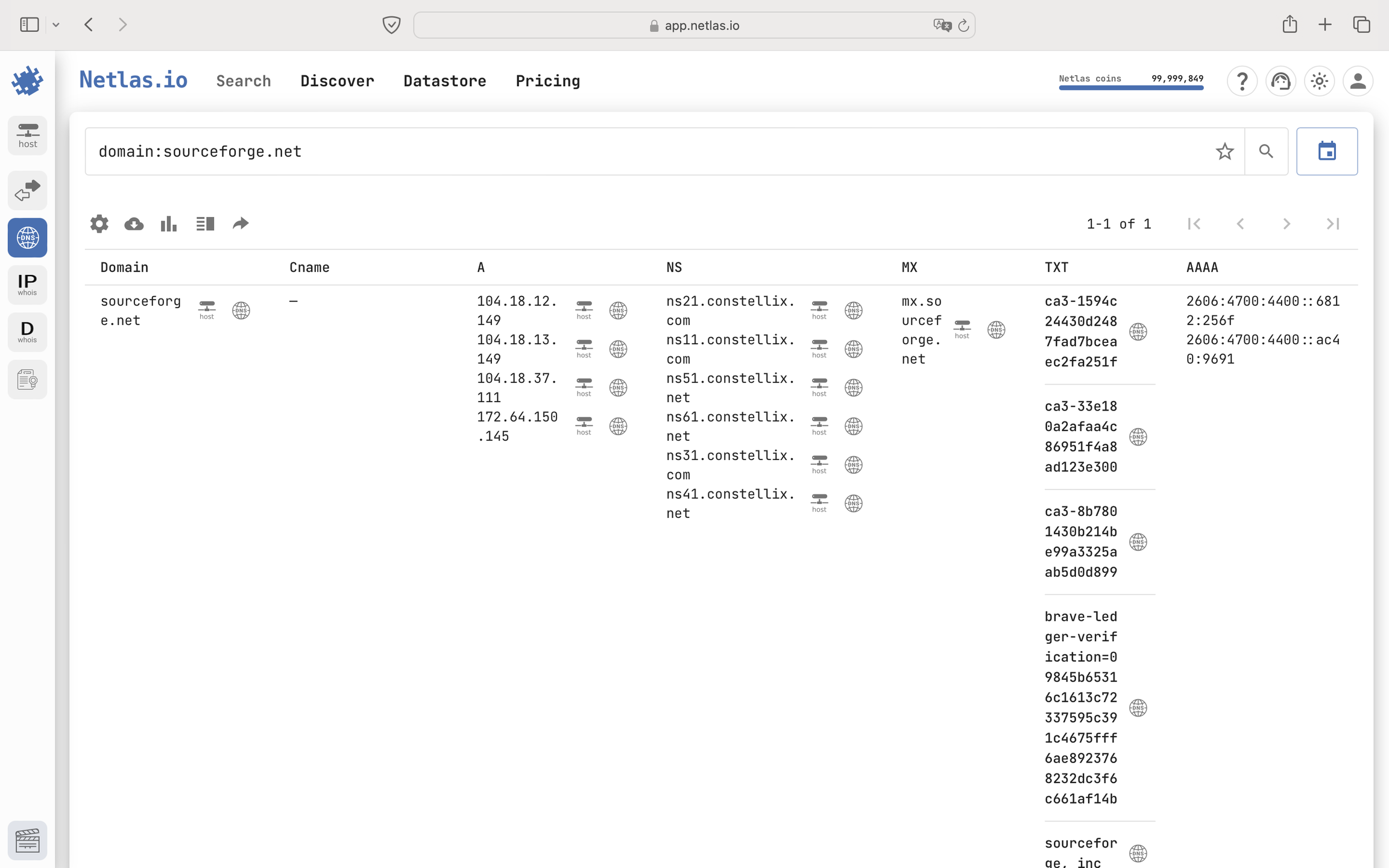This screenshot has height=868, width=1389.
Task: Open results settings gear icon
Action: tap(99, 224)
